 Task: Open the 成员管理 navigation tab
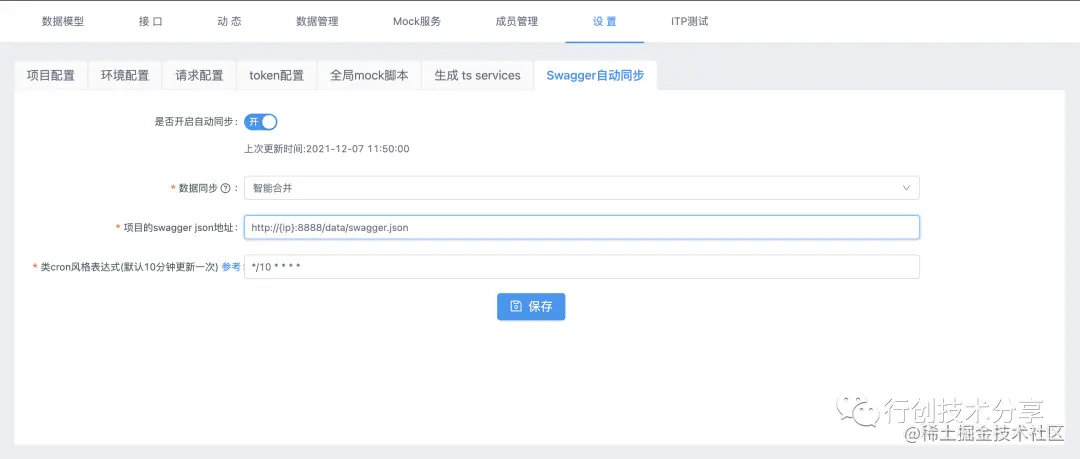[517, 21]
